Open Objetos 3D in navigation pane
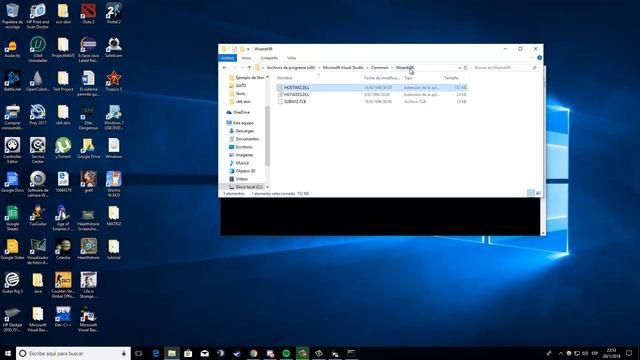The image size is (640, 360). pyautogui.click(x=242, y=171)
